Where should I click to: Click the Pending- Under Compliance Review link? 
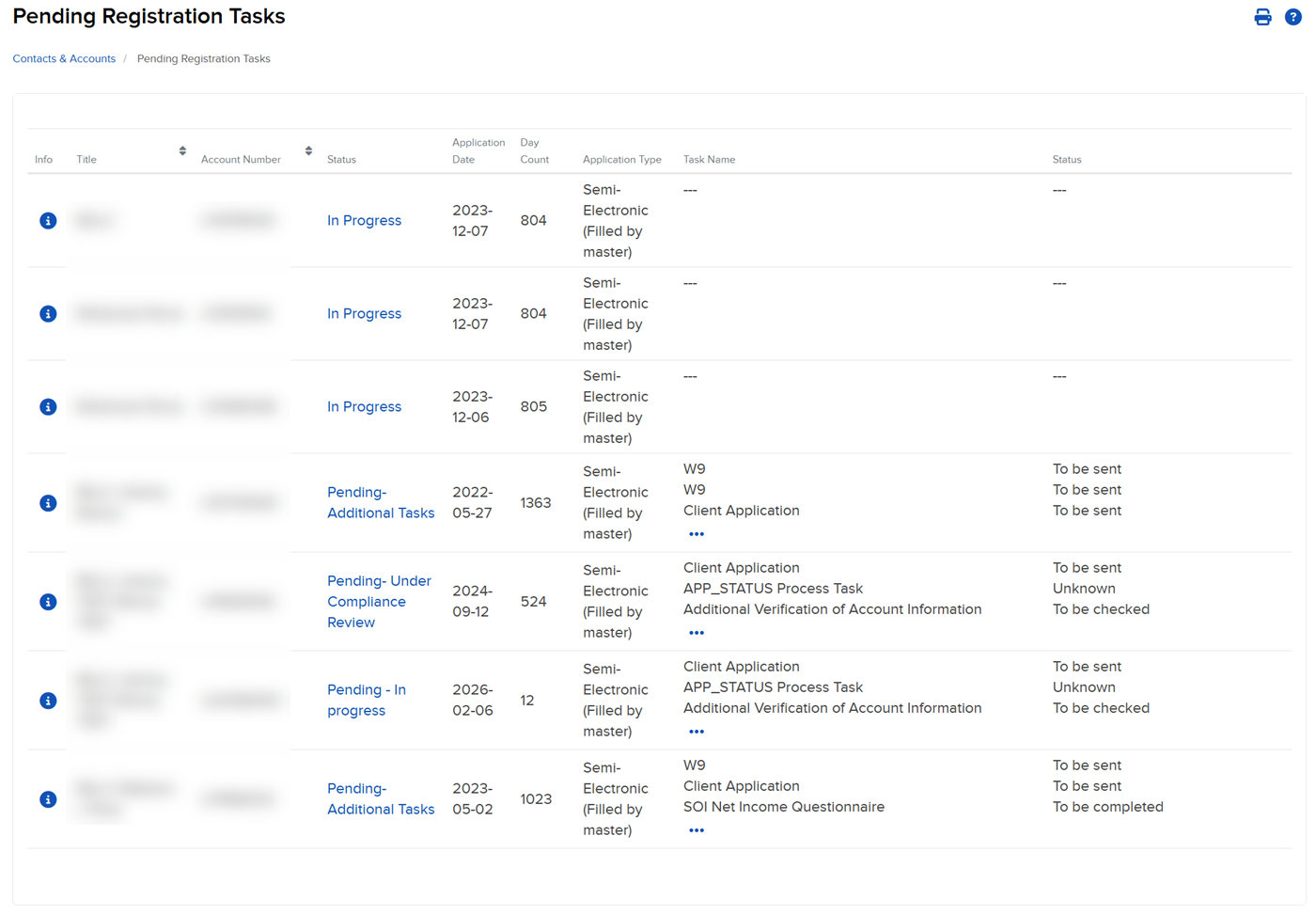click(379, 601)
